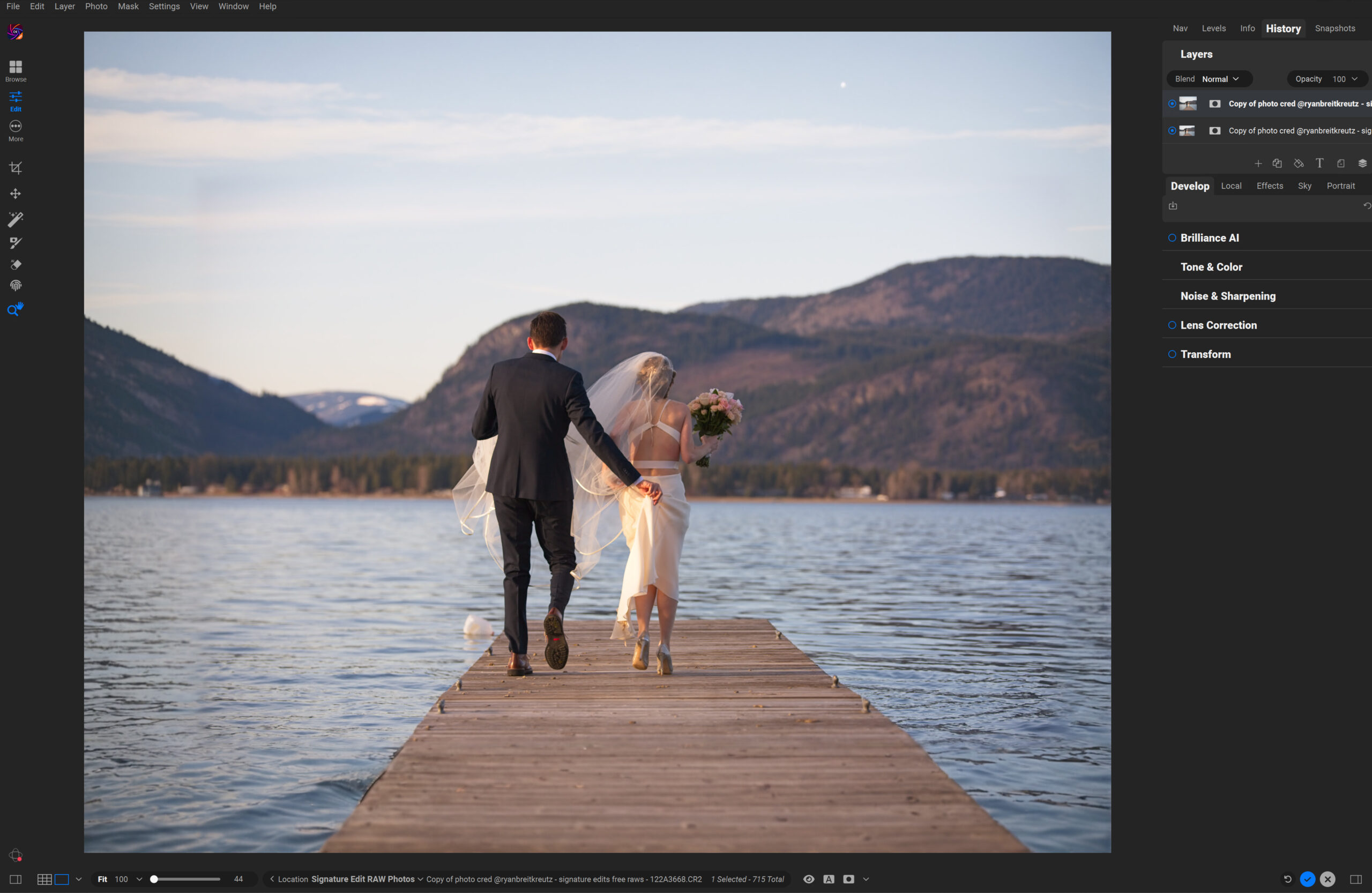Click the Add Text layer icon
The height and width of the screenshot is (893, 1372).
tap(1319, 163)
